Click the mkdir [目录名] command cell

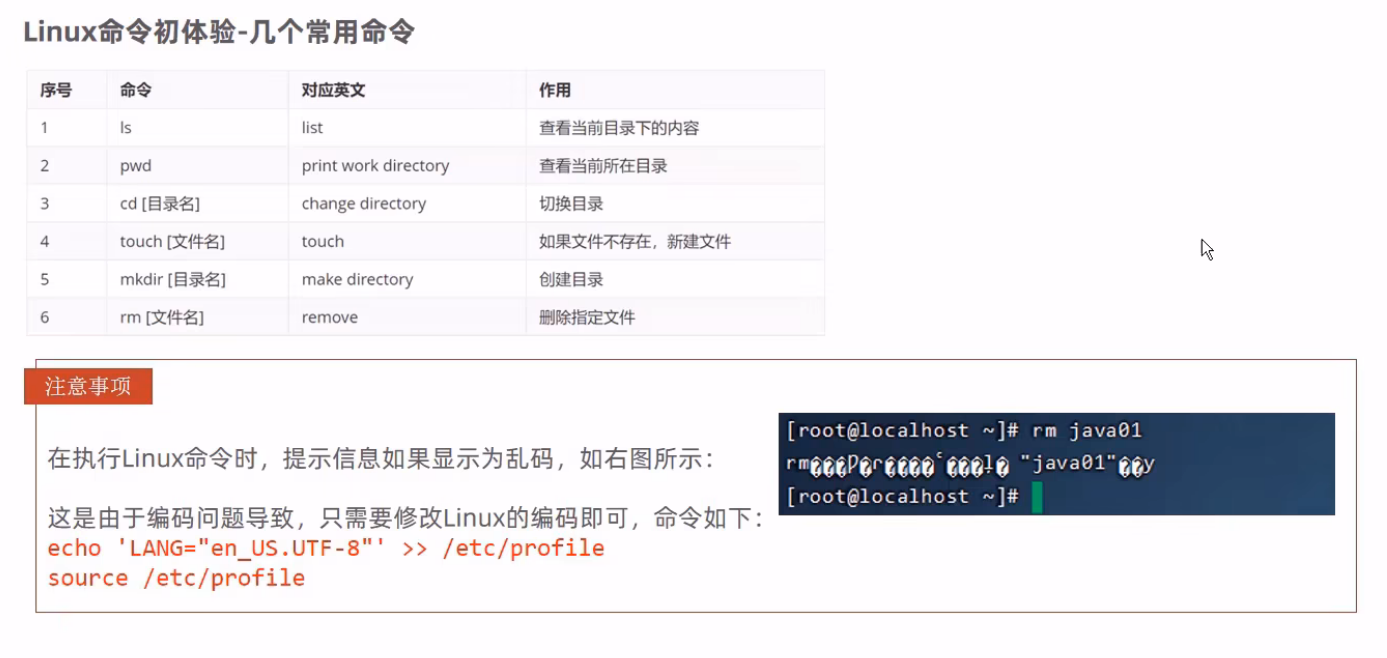click(x=172, y=280)
